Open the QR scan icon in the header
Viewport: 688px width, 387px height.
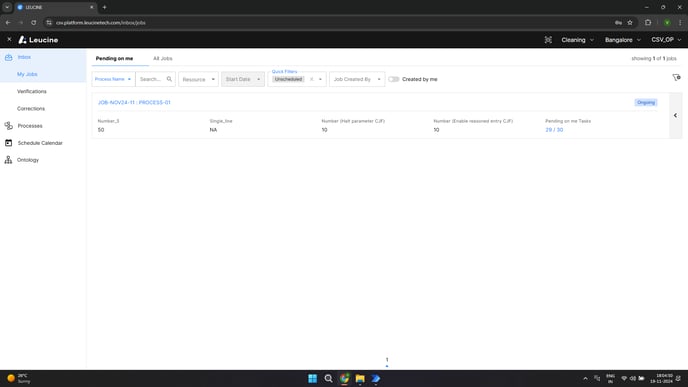(x=548, y=40)
